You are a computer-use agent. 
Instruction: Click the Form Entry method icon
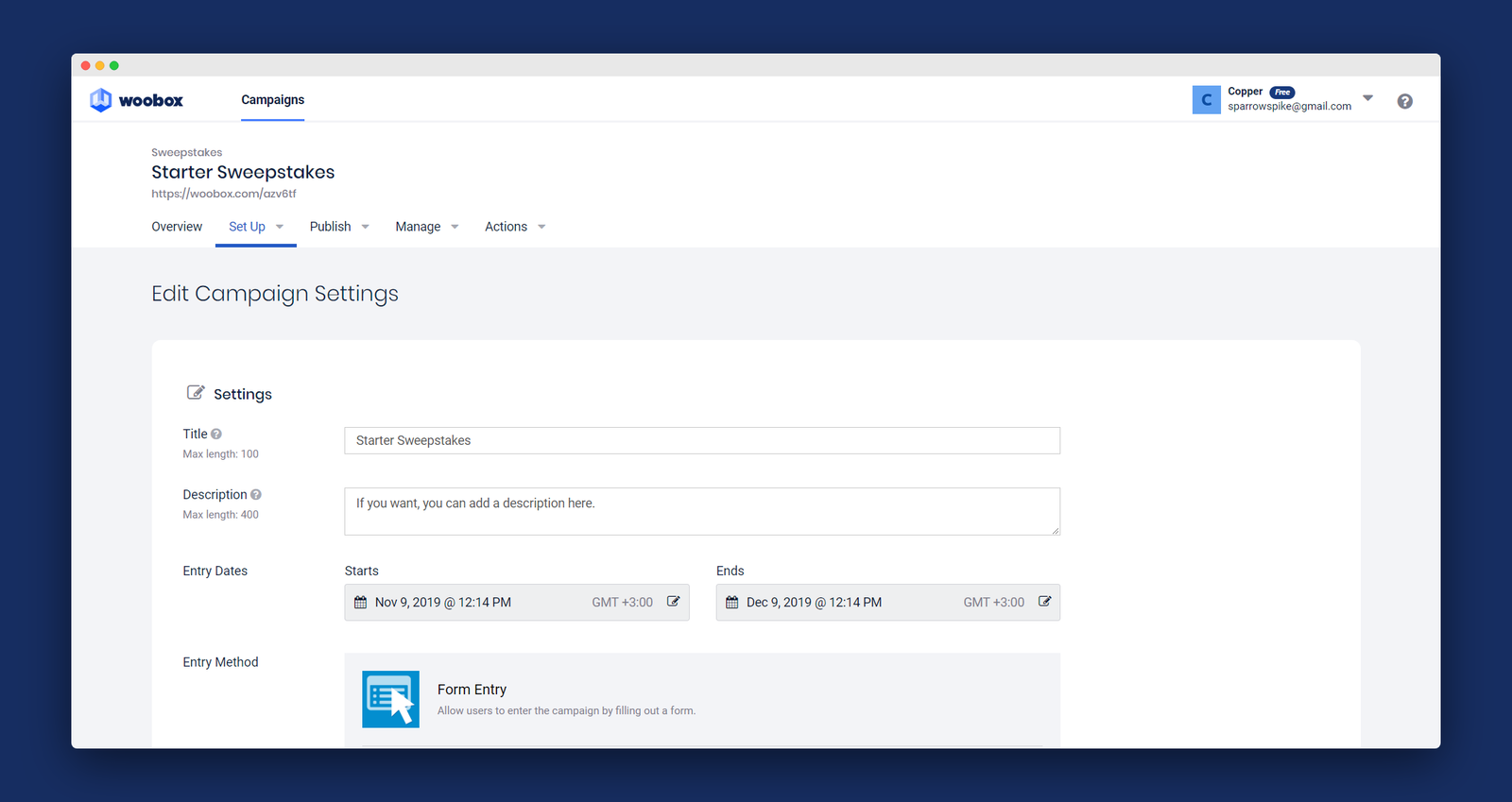[390, 699]
